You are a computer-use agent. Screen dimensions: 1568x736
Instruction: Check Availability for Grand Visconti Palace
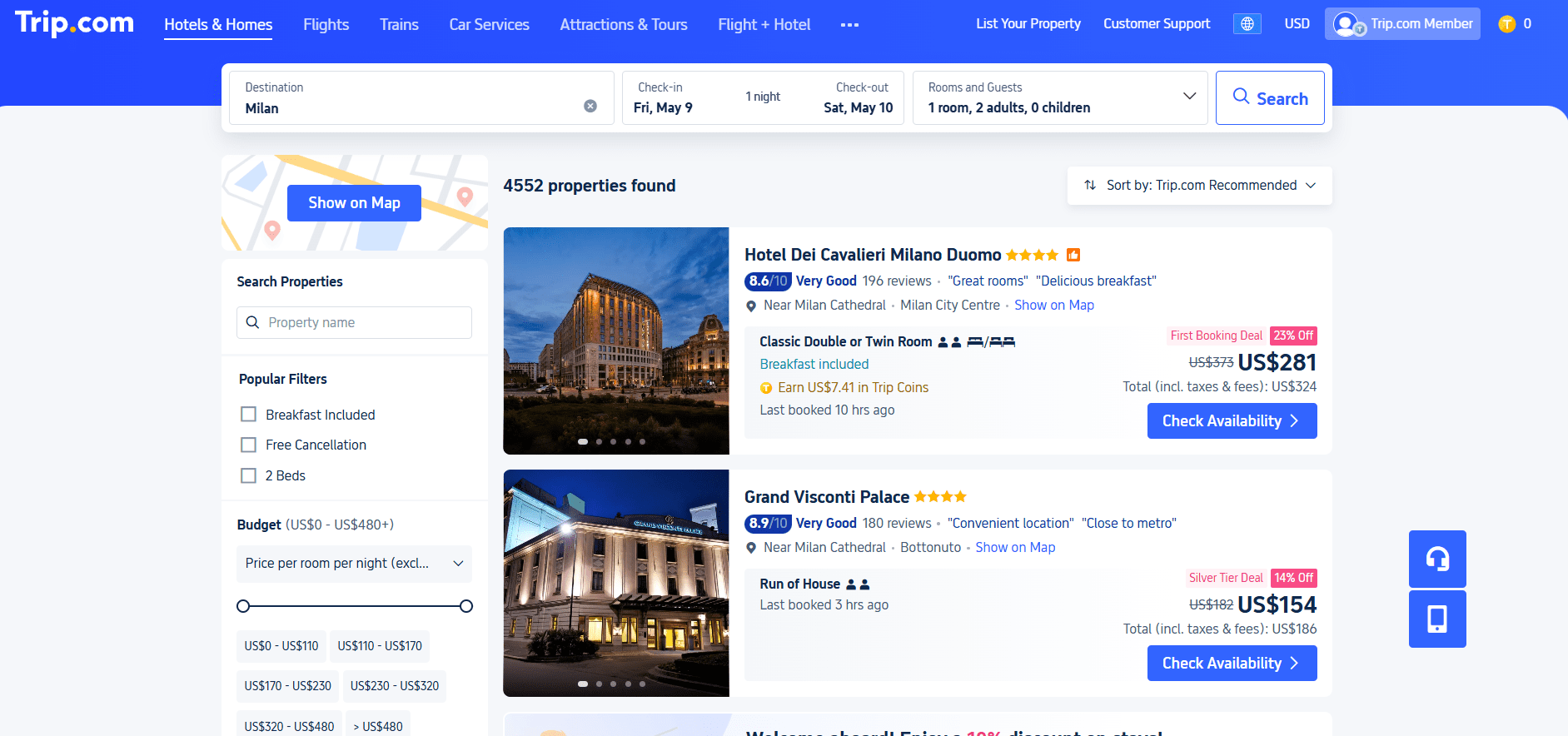[1232, 664]
